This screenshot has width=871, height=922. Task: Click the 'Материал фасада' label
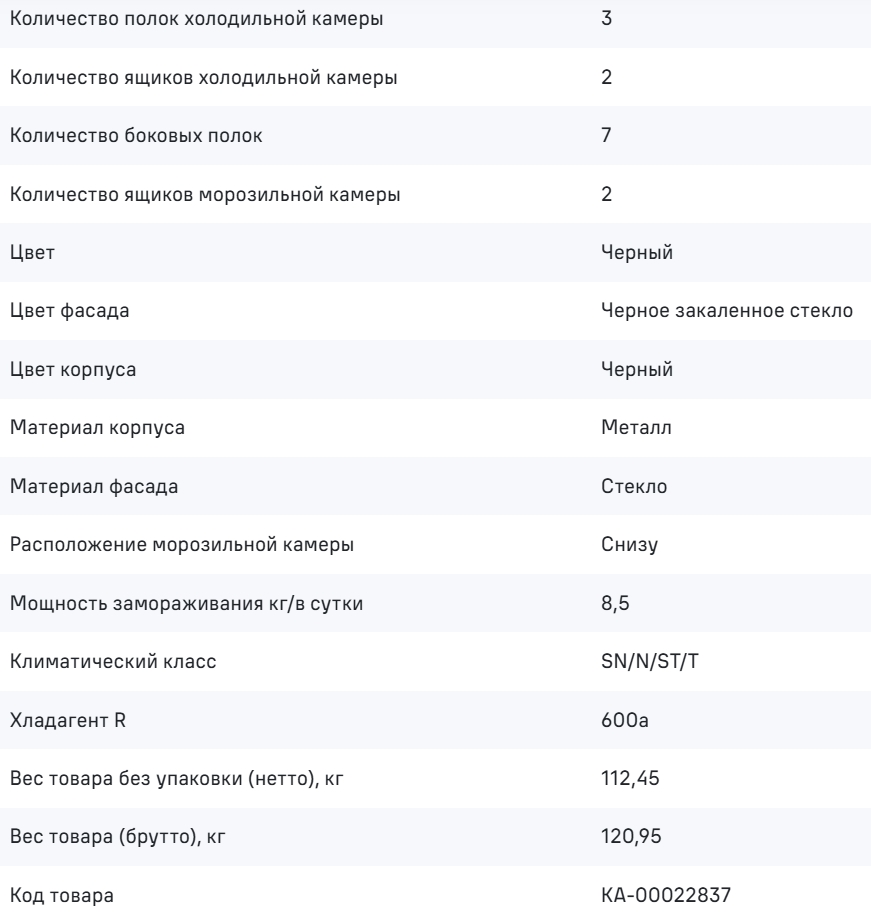click(94, 487)
